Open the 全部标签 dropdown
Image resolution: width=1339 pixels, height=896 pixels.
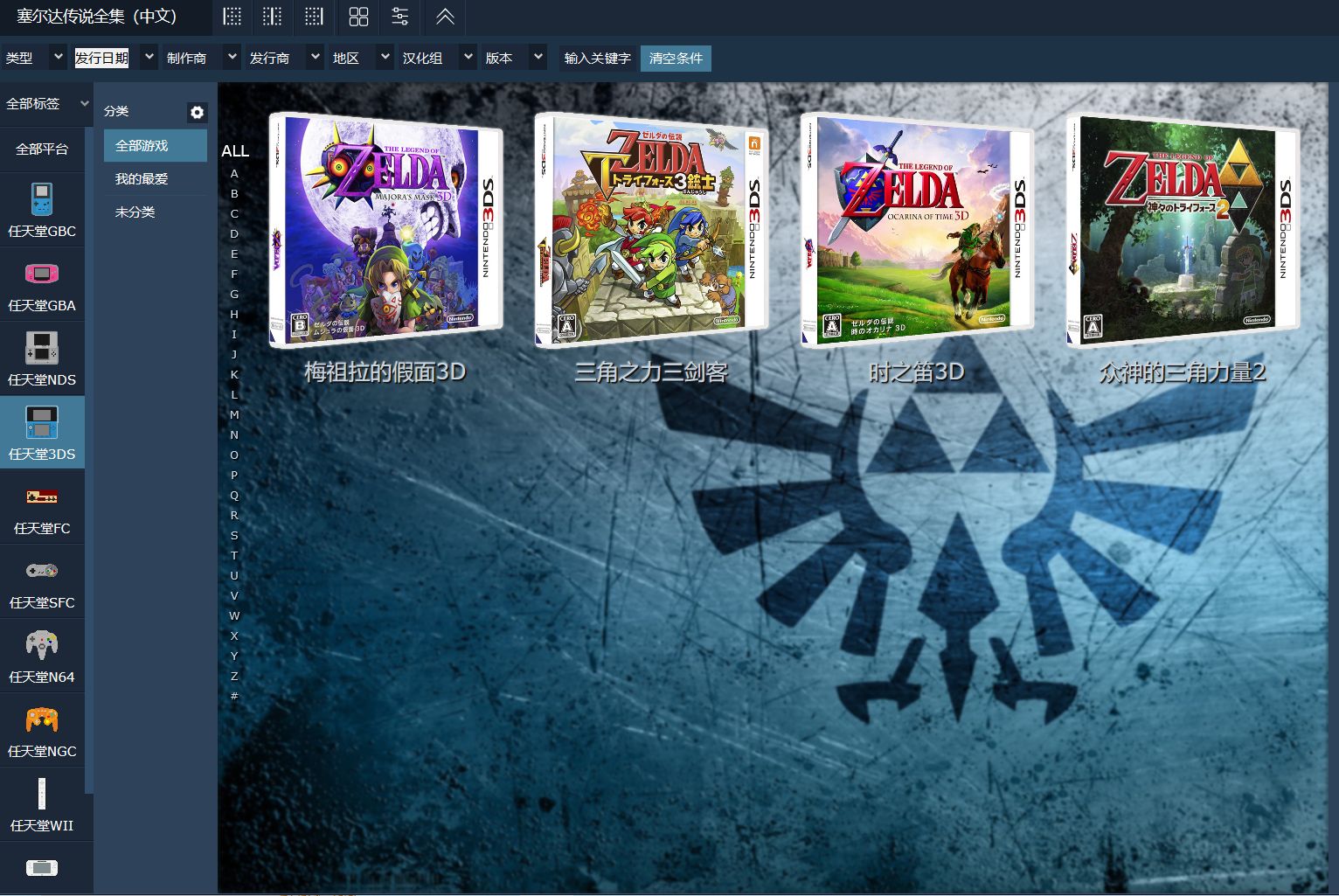pos(46,103)
